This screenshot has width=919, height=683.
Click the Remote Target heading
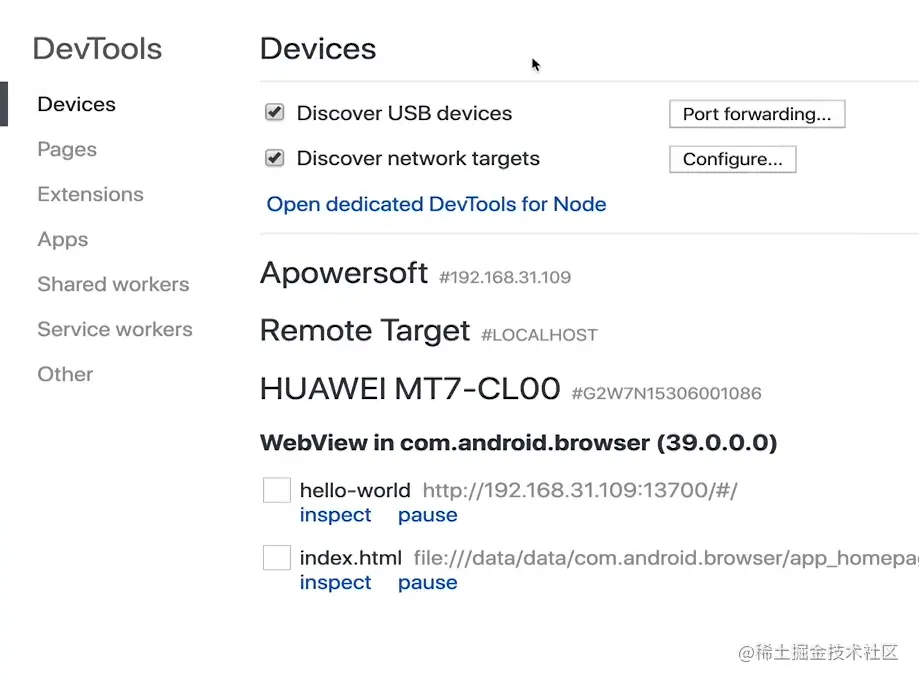364,331
